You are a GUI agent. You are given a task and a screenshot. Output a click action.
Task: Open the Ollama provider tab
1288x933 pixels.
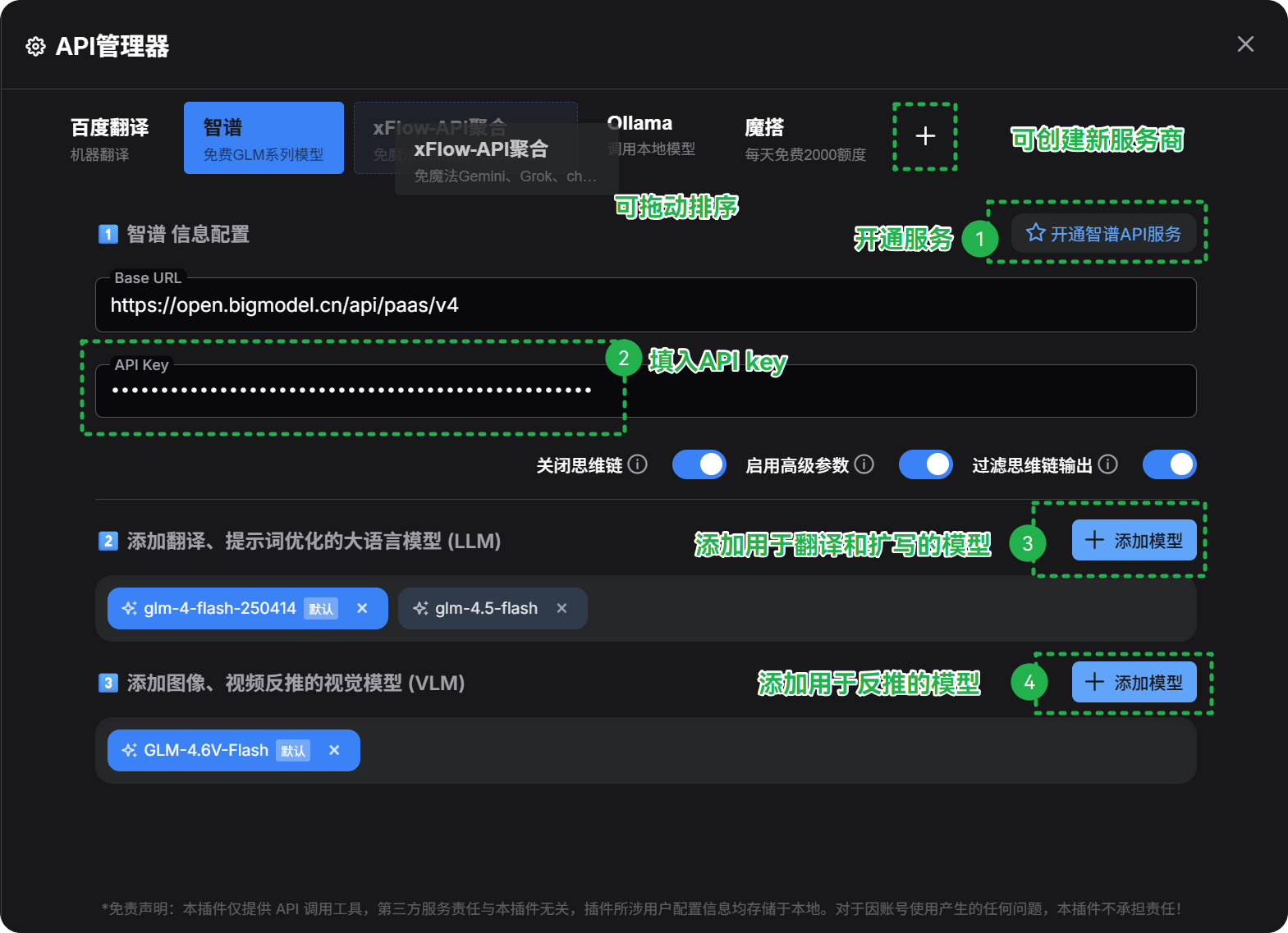[x=651, y=136]
